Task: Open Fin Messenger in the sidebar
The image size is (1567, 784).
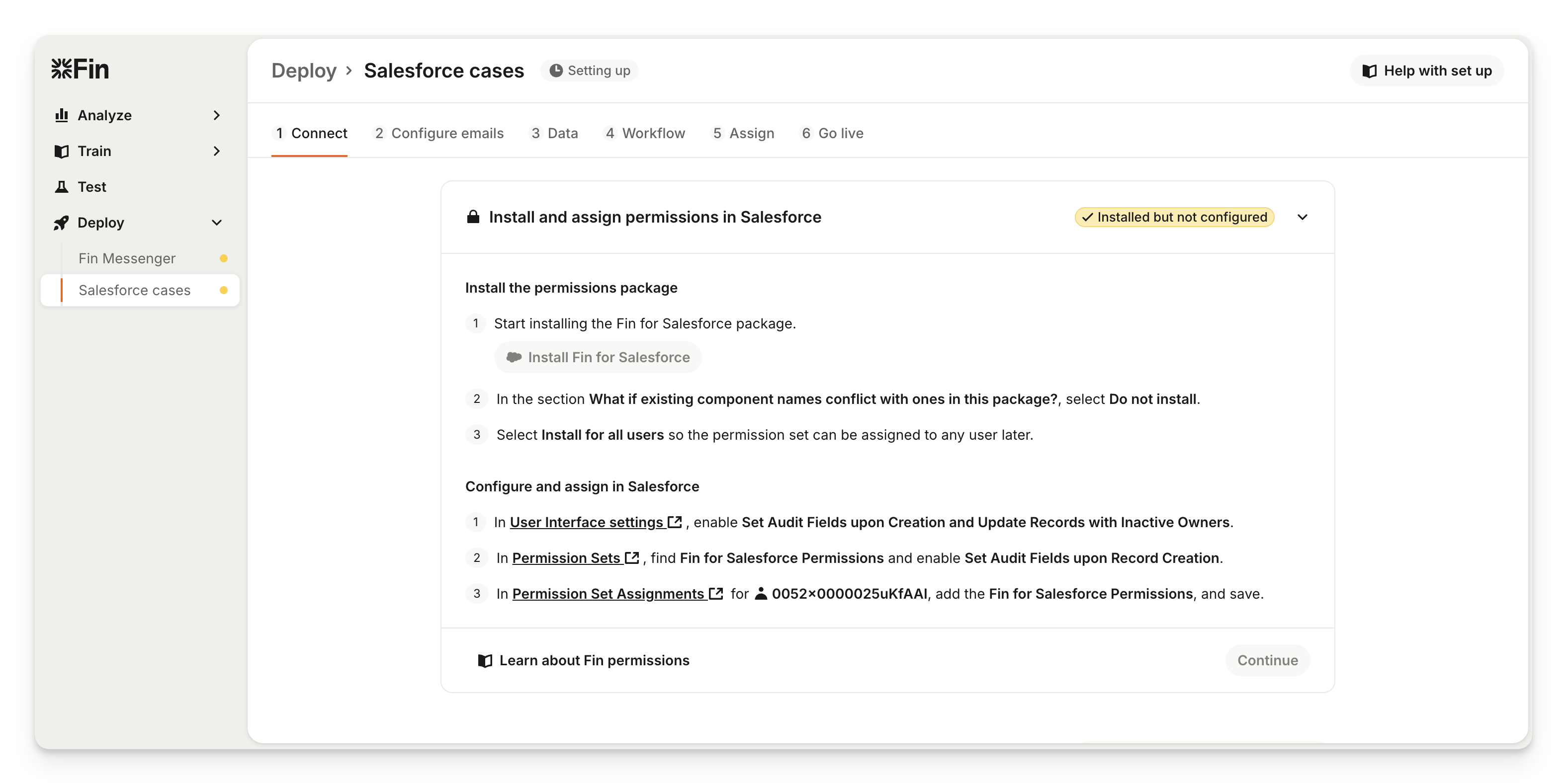Action: click(127, 258)
